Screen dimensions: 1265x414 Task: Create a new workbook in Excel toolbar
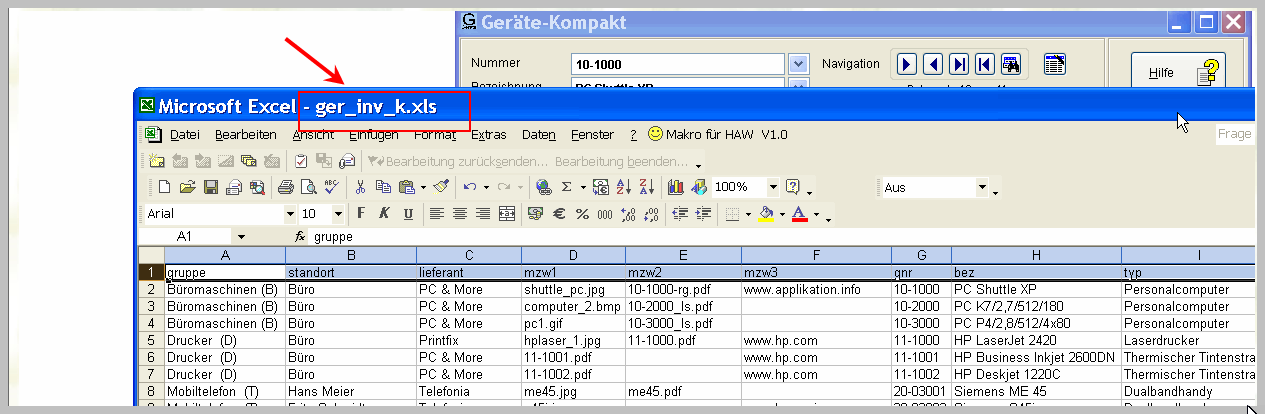pyautogui.click(x=165, y=187)
